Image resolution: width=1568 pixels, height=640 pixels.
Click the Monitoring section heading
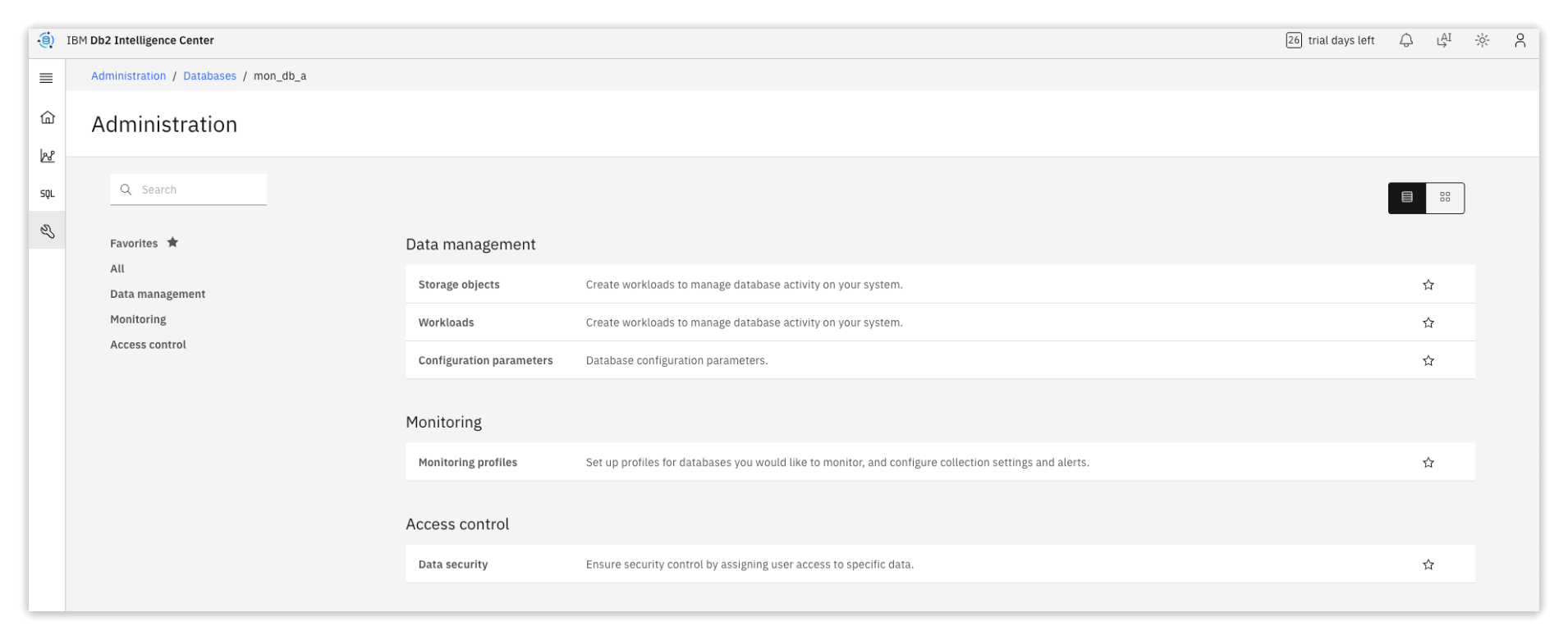(443, 423)
